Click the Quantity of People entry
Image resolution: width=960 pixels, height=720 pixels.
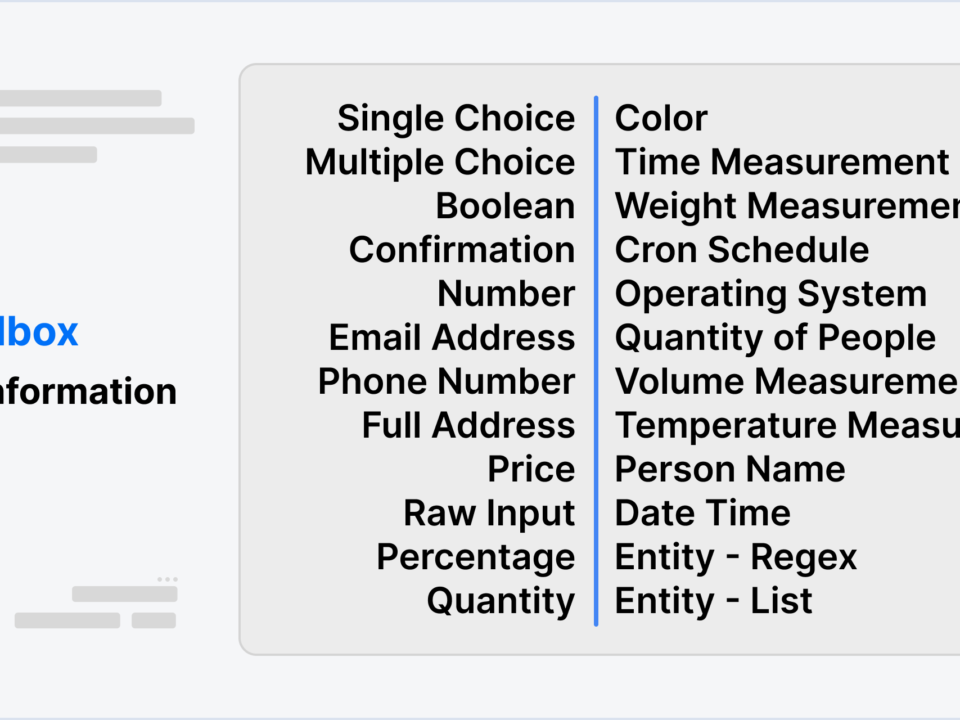pyautogui.click(x=775, y=338)
